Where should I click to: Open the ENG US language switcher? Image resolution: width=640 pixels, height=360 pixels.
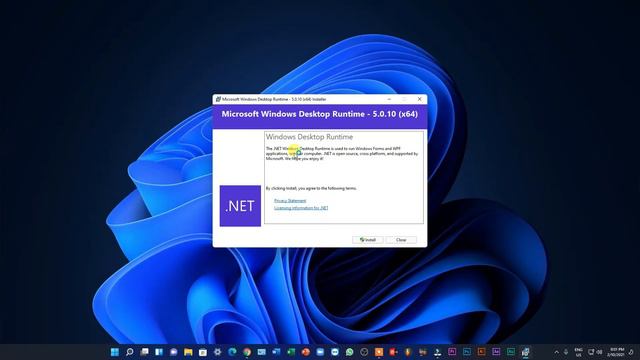click(x=578, y=352)
